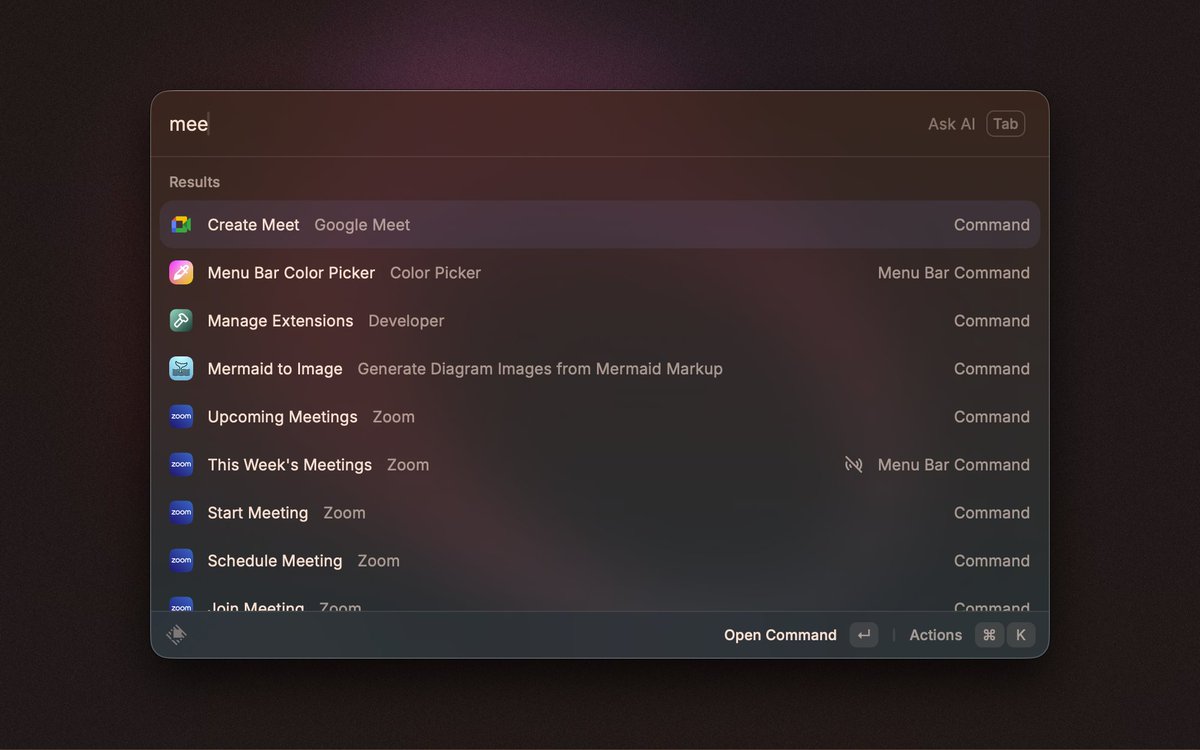Click the 'Command' label on Manage Extensions row
The height and width of the screenshot is (750, 1200).
click(x=992, y=321)
